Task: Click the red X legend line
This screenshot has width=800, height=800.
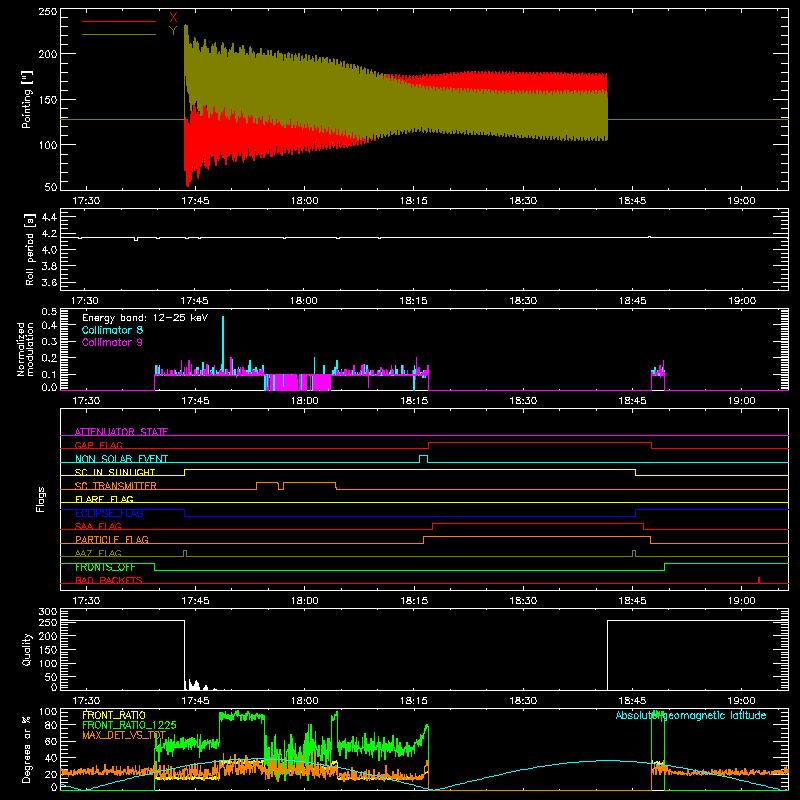Action: coord(119,21)
